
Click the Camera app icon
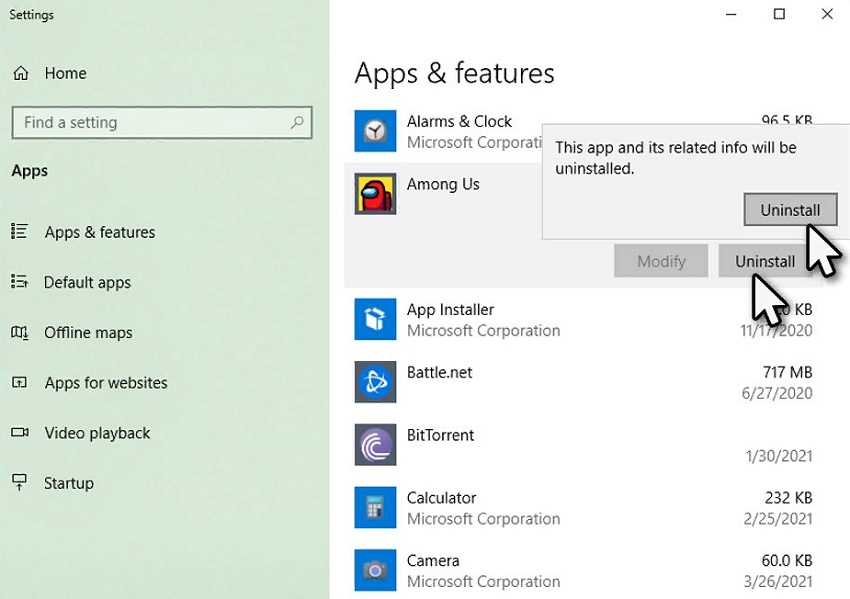[x=375, y=570]
